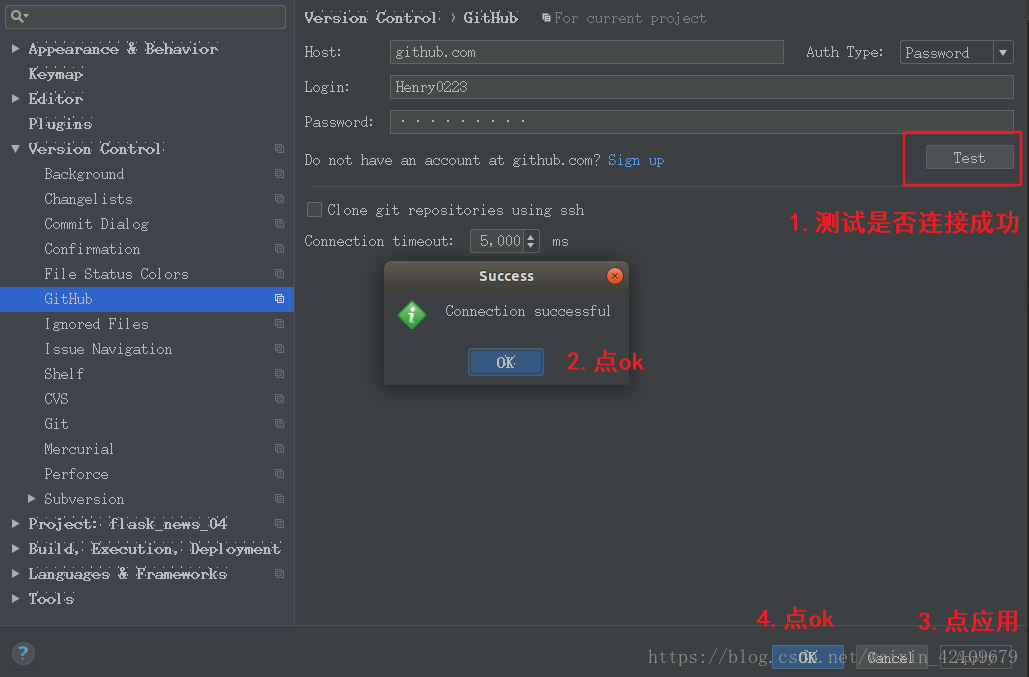The image size is (1029, 677).
Task: Expand Languages & Frameworks section
Action: pyautogui.click(x=16, y=573)
